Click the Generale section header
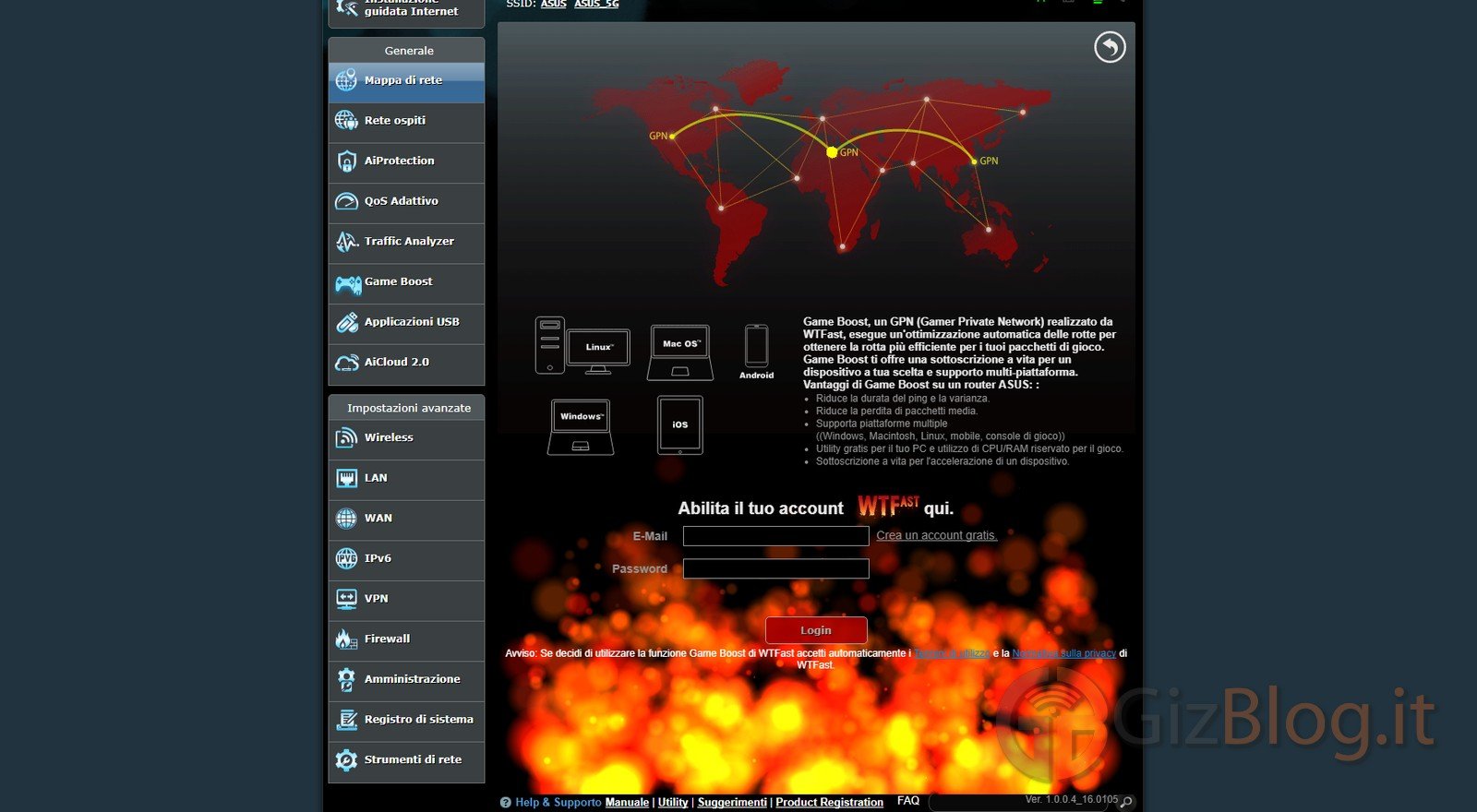Viewport: 1477px width, 812px height. click(406, 51)
